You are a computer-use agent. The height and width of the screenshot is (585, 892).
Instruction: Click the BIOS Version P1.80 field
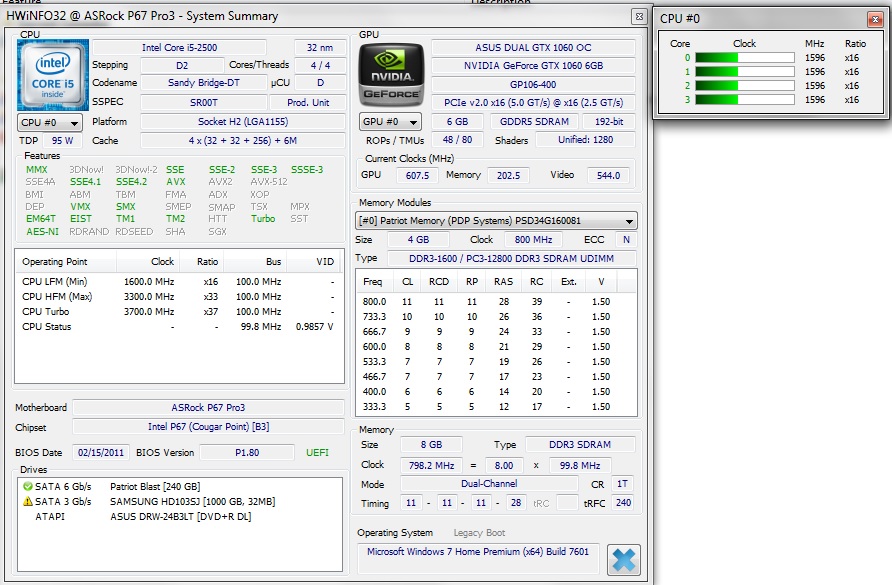point(247,452)
